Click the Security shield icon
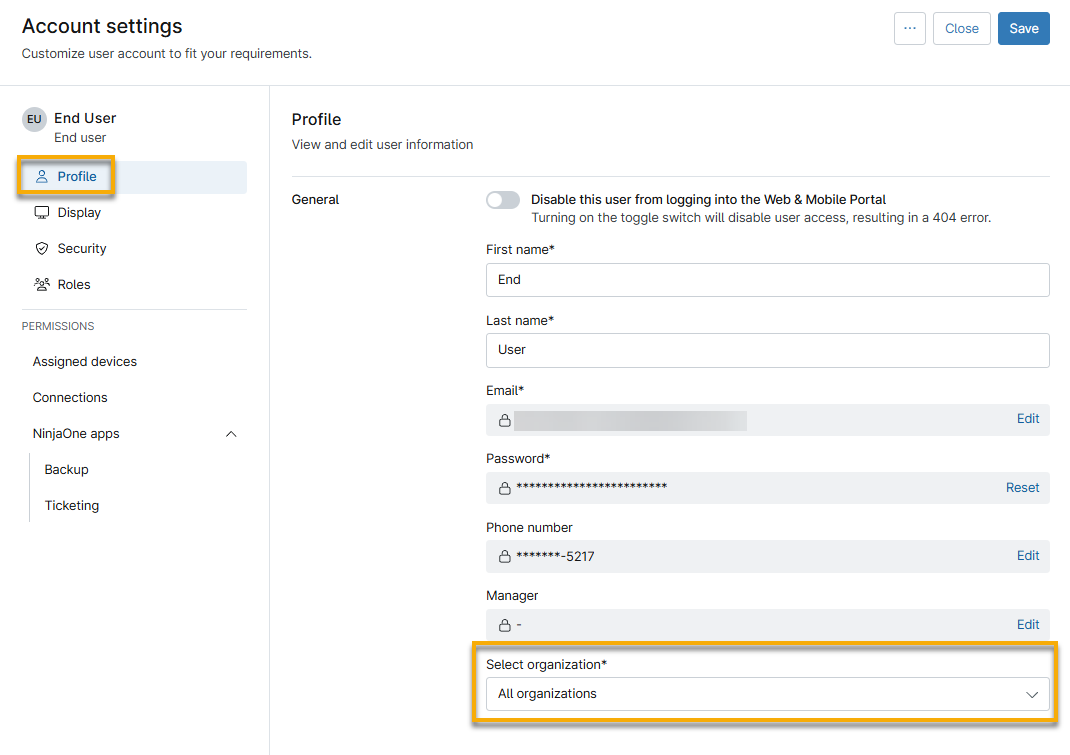Viewport: 1070px width, 755px height. (42, 248)
